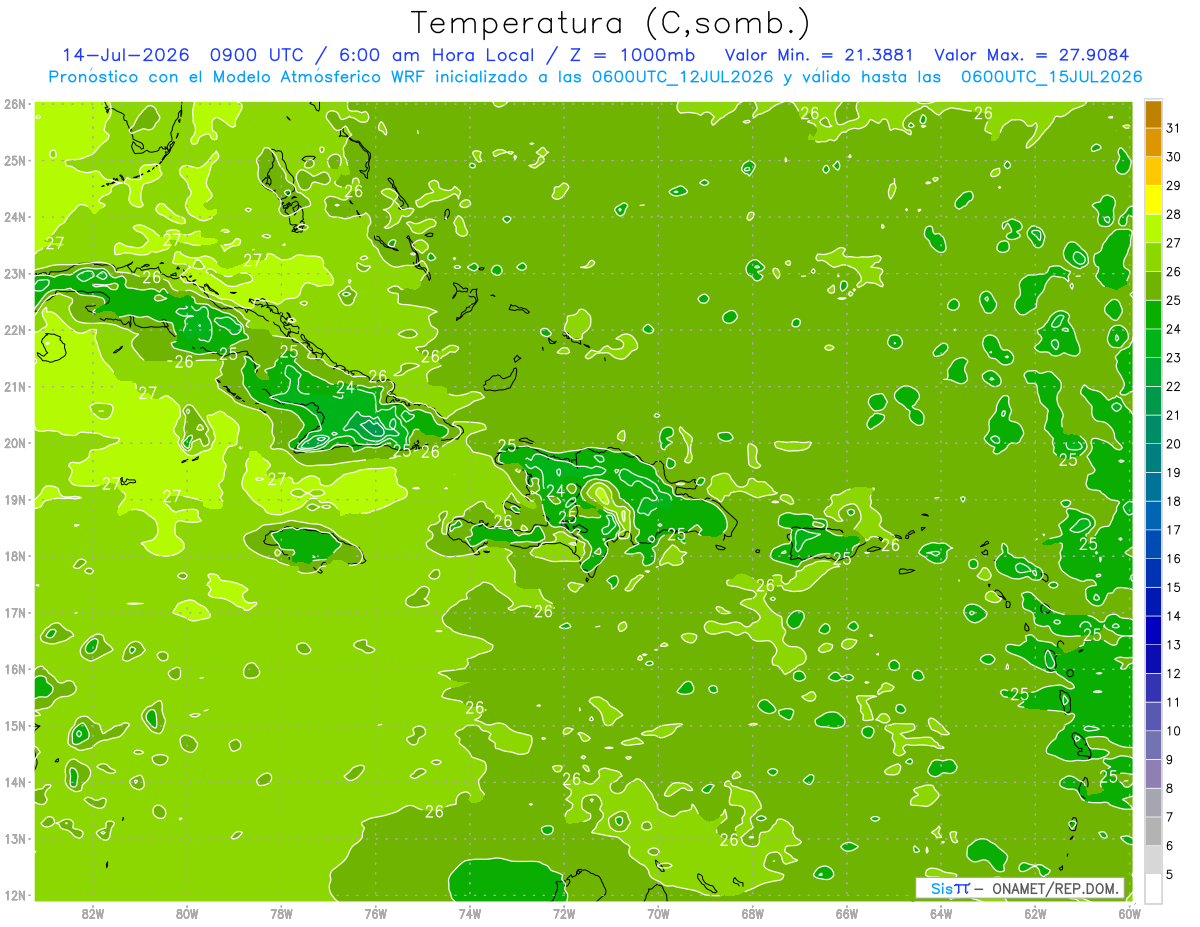
Task: Click the '18N' latitude label
Action: coord(14,556)
